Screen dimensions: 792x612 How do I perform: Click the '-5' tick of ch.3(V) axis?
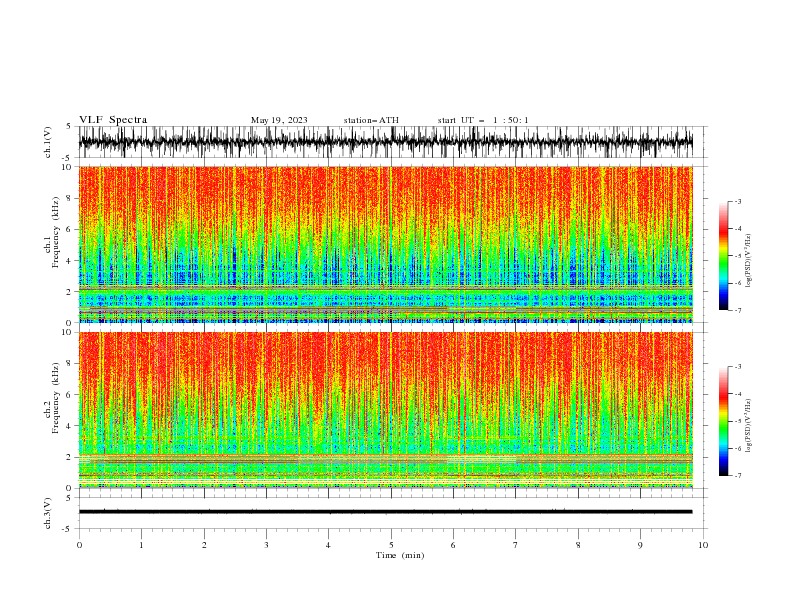click(x=68, y=529)
